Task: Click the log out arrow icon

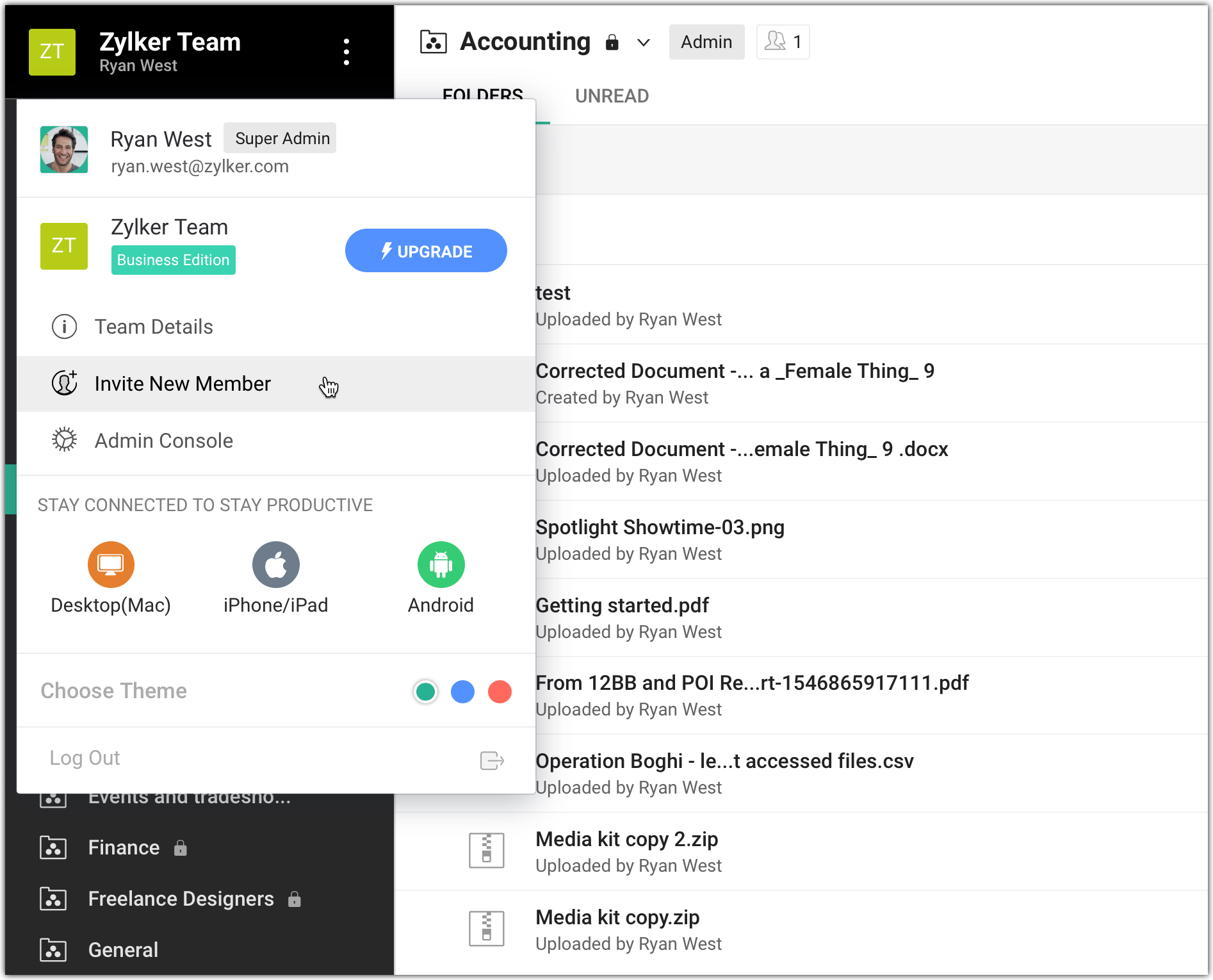Action: click(x=493, y=760)
